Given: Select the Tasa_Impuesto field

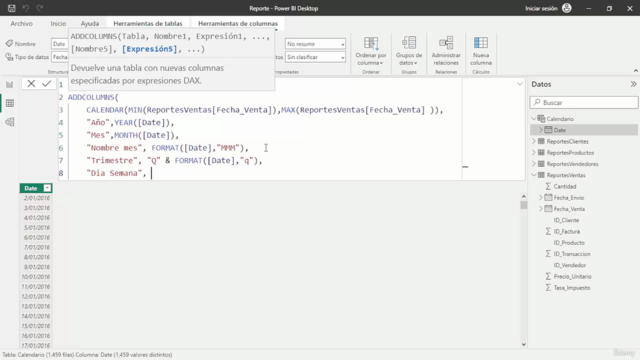Looking at the screenshot, I should coord(572,288).
